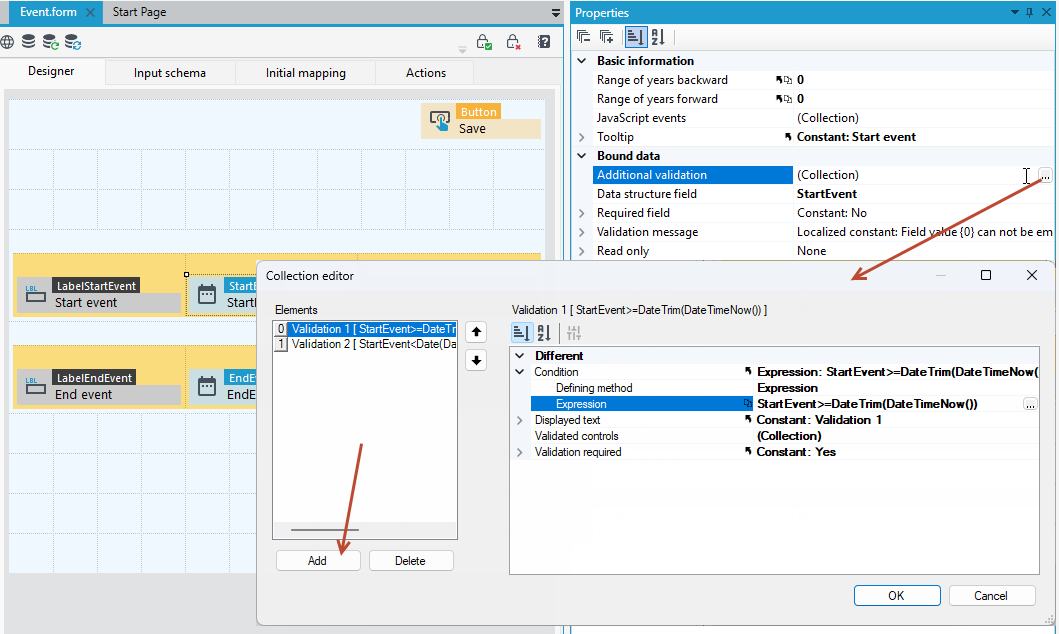
Task: Pin the Properties panel with pushpin icon
Action: (x=1029, y=12)
